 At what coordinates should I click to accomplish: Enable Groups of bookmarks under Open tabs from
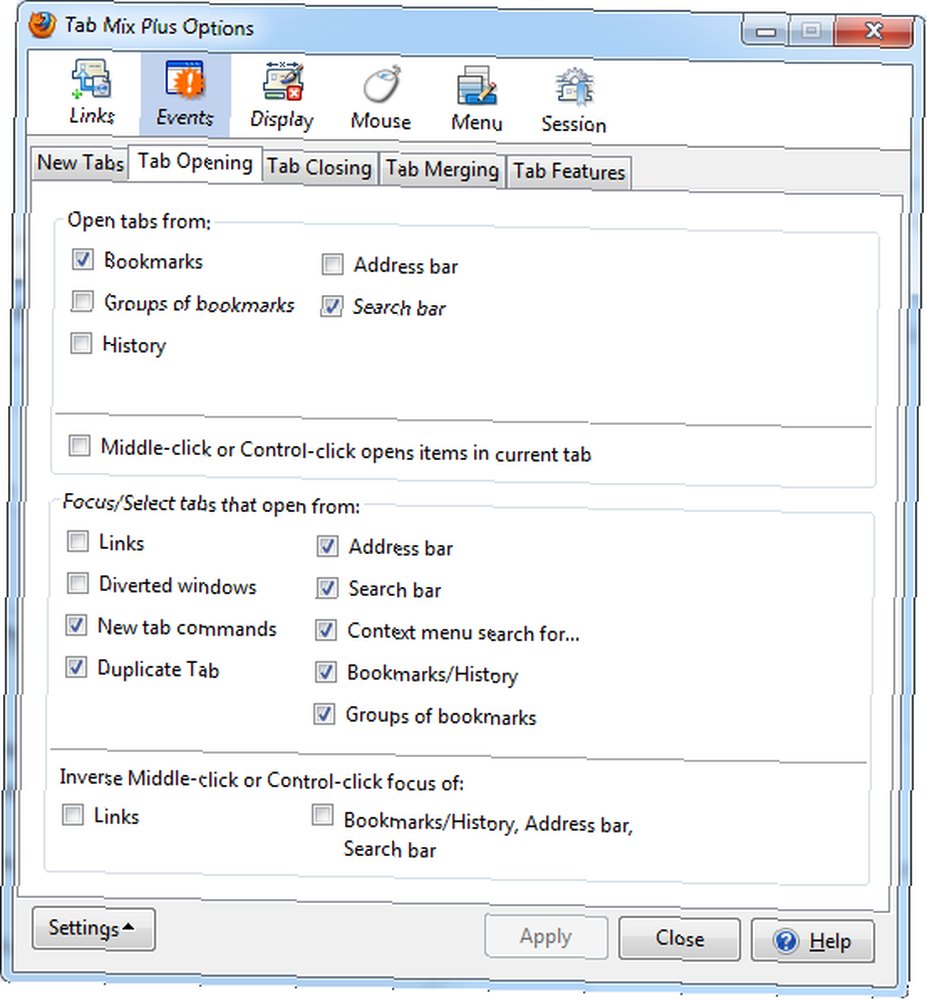[x=82, y=301]
